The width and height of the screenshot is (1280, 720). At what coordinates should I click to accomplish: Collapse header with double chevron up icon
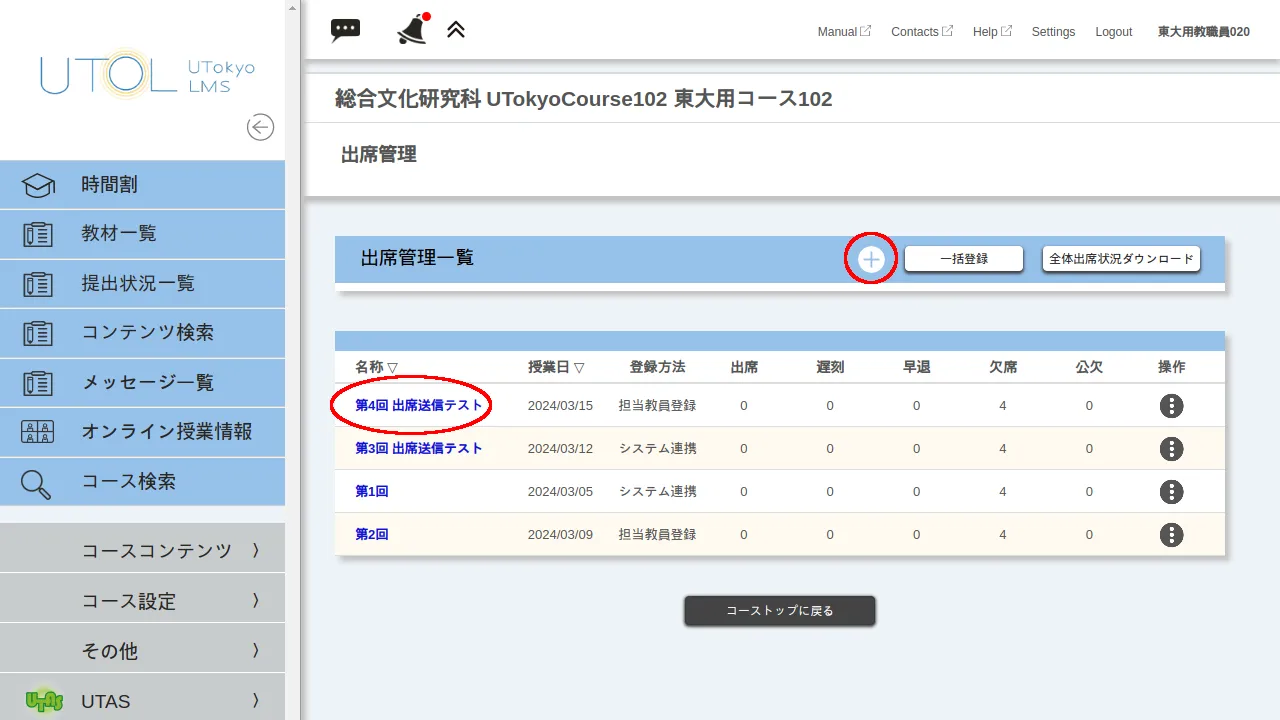point(456,30)
